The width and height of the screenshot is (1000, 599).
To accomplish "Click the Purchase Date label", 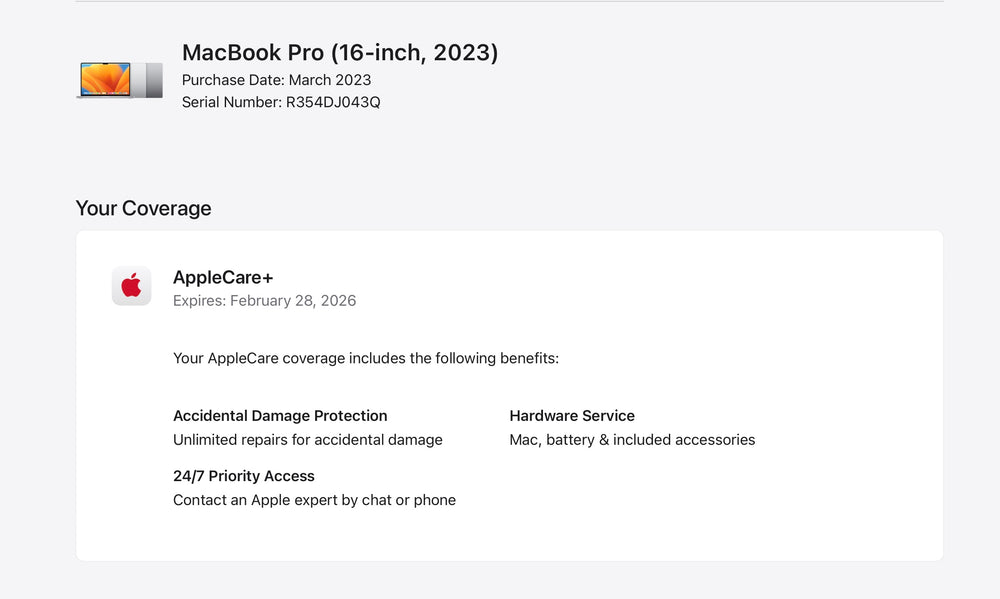I will pyautogui.click(x=233, y=80).
